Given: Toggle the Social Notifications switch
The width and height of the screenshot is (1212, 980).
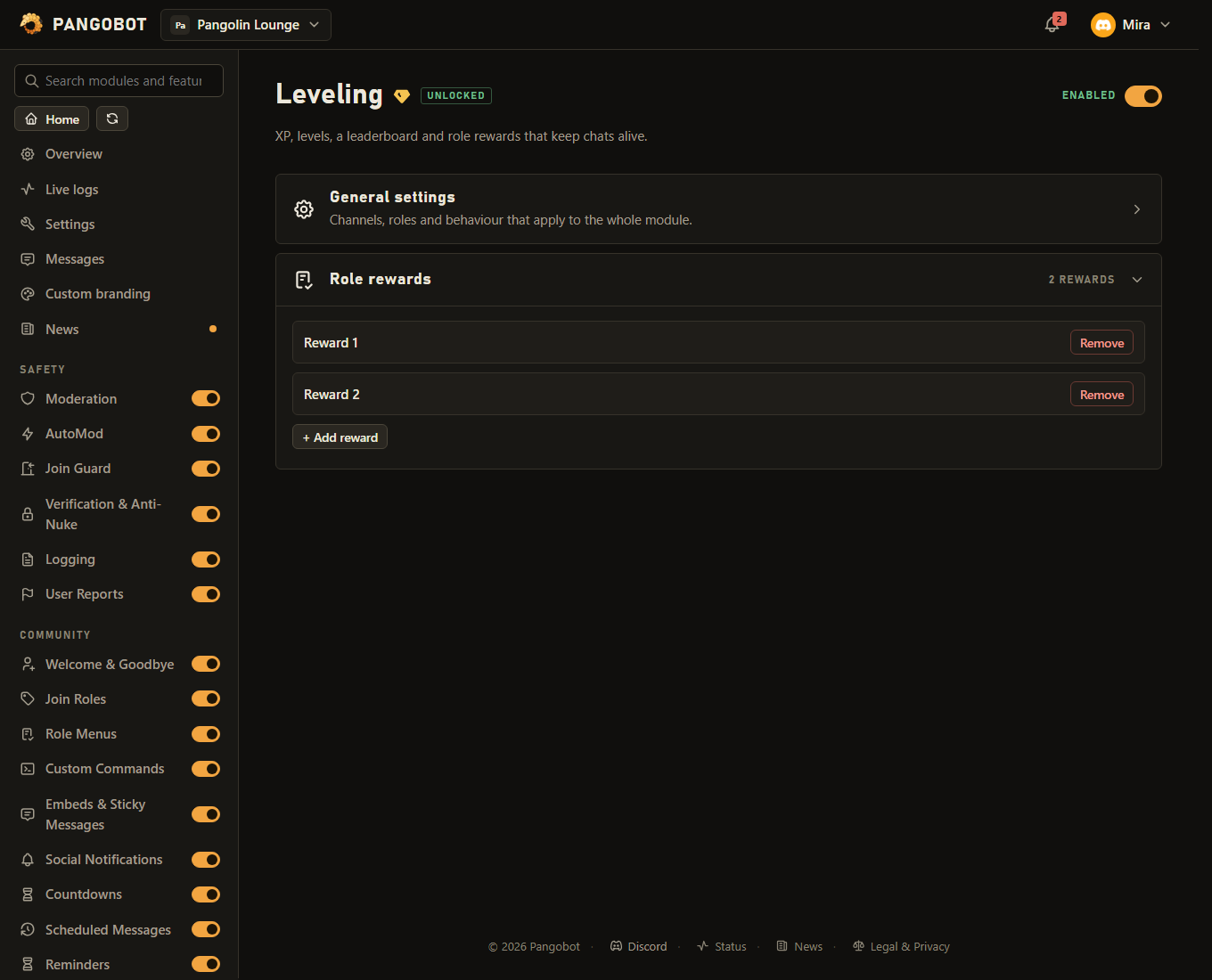Looking at the screenshot, I should pos(206,860).
